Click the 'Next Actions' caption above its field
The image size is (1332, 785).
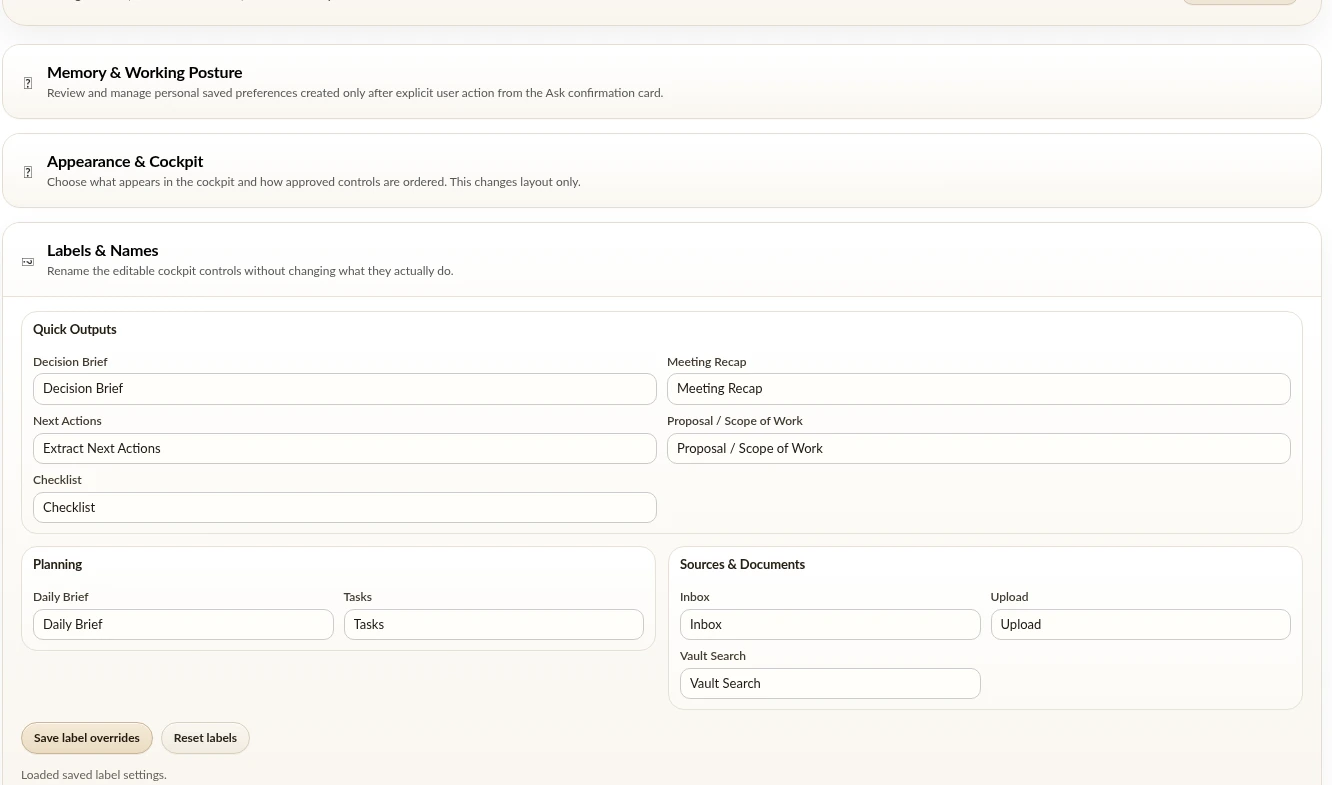67,421
